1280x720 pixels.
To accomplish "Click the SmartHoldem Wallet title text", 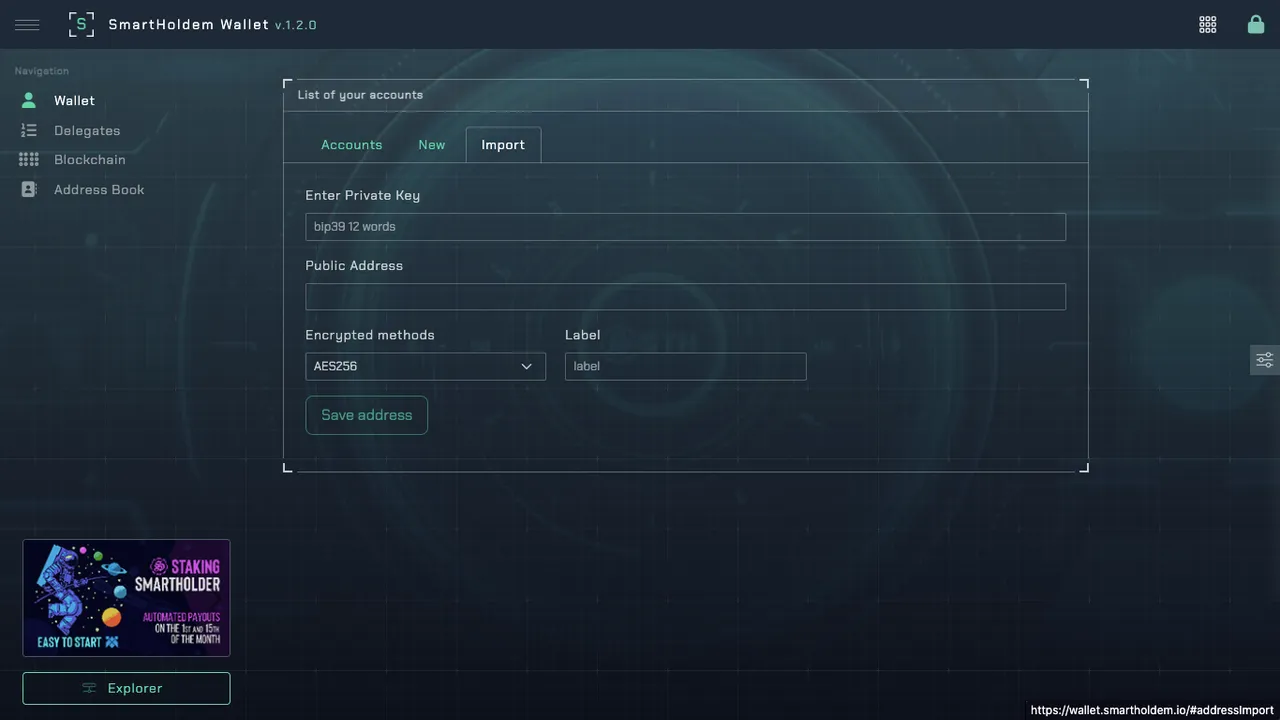I will 188,25.
